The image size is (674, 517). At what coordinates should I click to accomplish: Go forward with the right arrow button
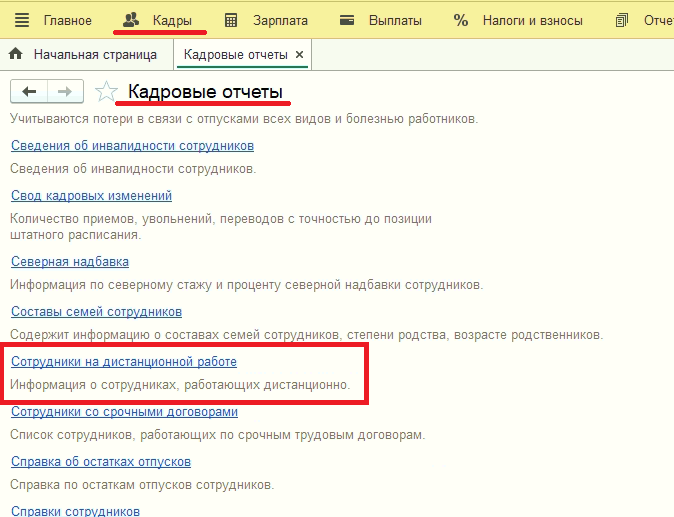(65, 92)
